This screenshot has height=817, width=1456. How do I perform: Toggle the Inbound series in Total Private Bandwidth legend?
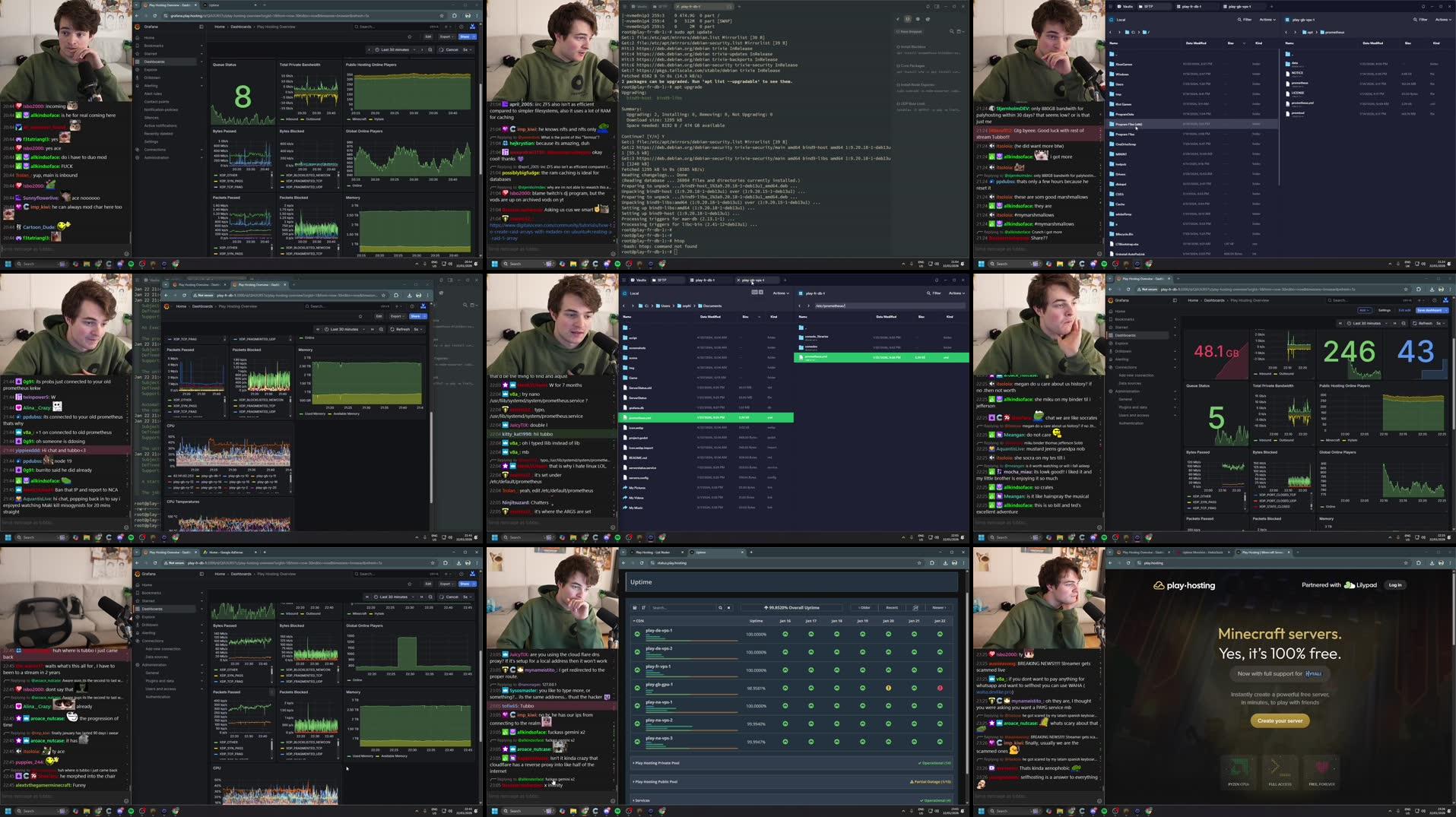tap(293, 119)
